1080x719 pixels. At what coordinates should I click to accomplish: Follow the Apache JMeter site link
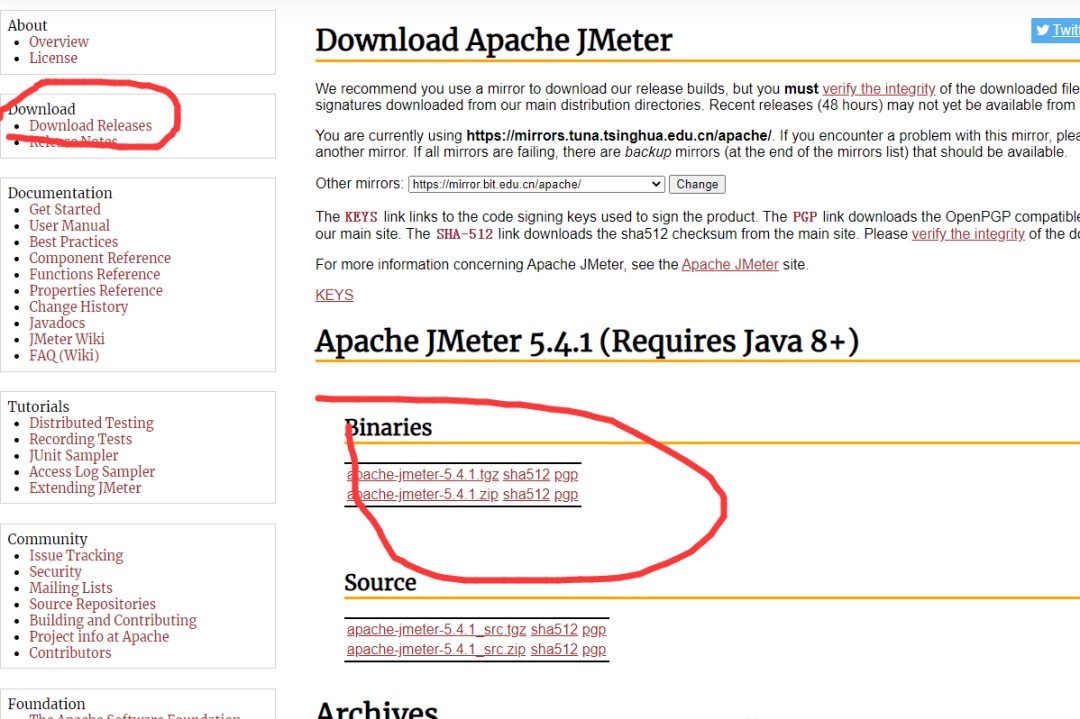pos(730,264)
